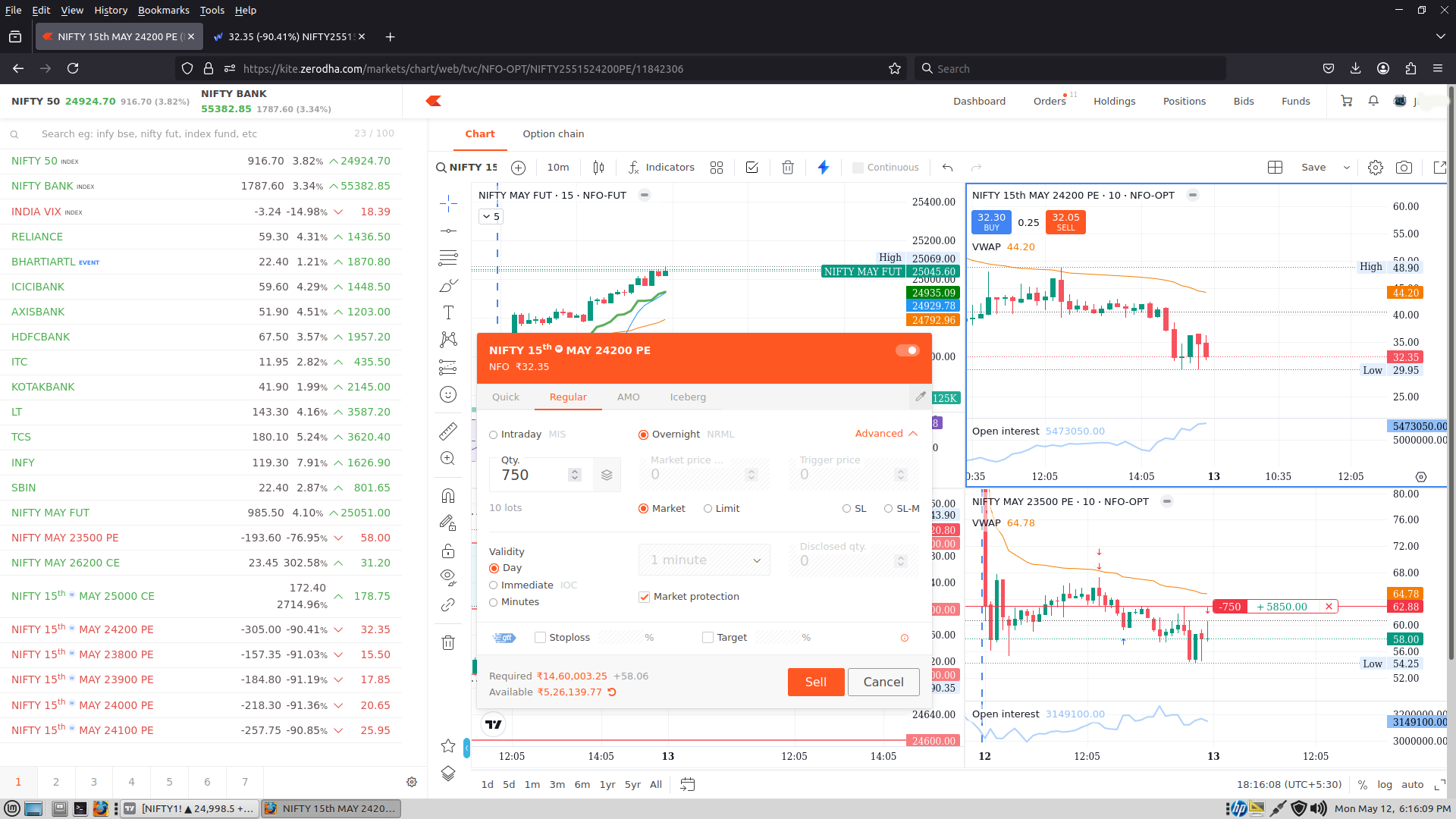
Task: Open the candlestick chart style selector
Action: click(x=598, y=168)
